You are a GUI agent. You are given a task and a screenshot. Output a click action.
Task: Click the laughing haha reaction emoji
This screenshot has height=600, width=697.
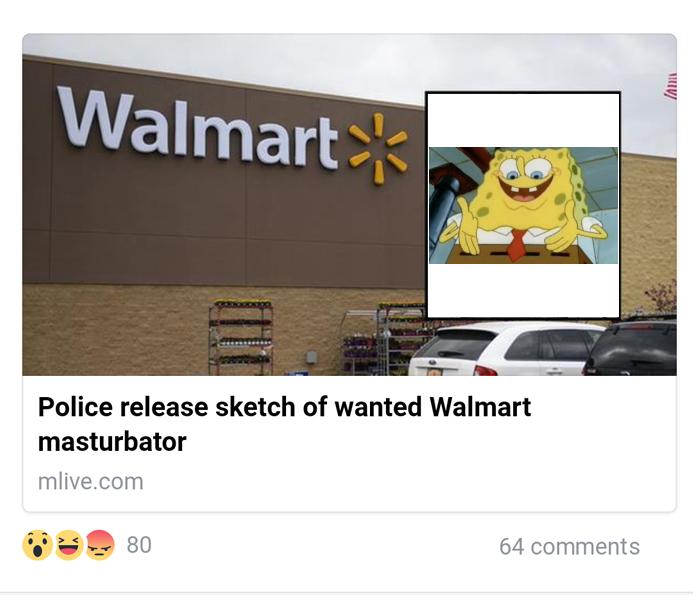tap(68, 544)
